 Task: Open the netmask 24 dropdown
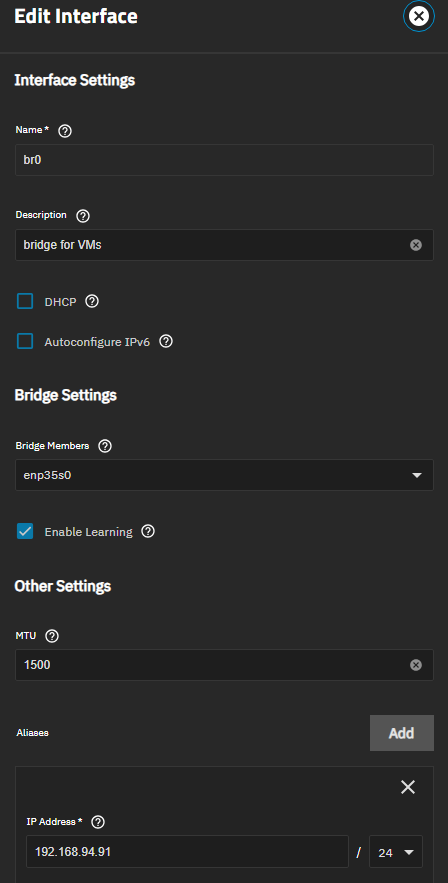(396, 852)
